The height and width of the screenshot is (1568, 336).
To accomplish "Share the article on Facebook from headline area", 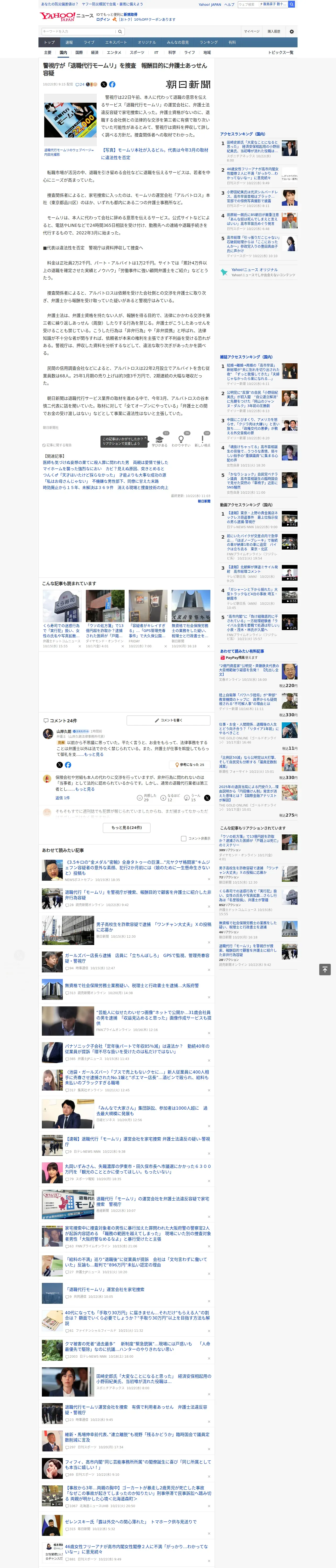I will tap(112, 85).
